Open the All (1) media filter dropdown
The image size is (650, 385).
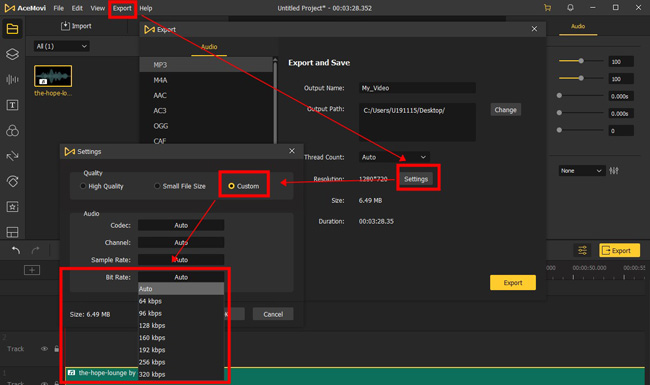(x=61, y=46)
